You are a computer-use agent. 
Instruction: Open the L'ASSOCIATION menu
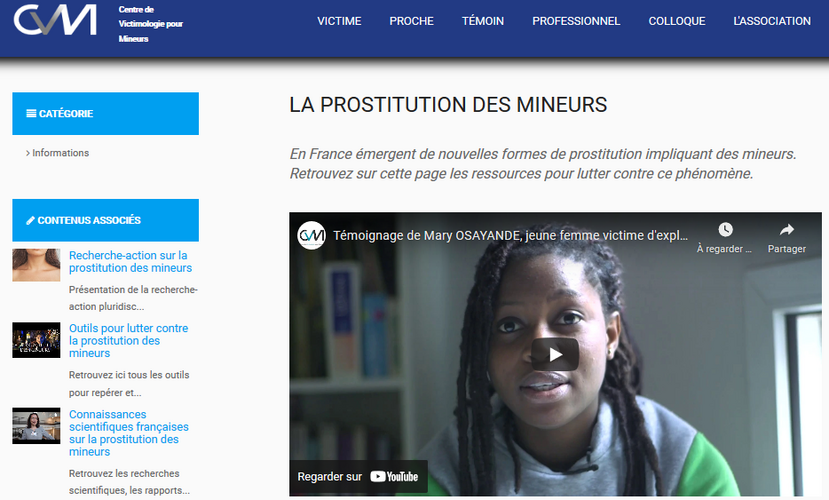coord(772,21)
